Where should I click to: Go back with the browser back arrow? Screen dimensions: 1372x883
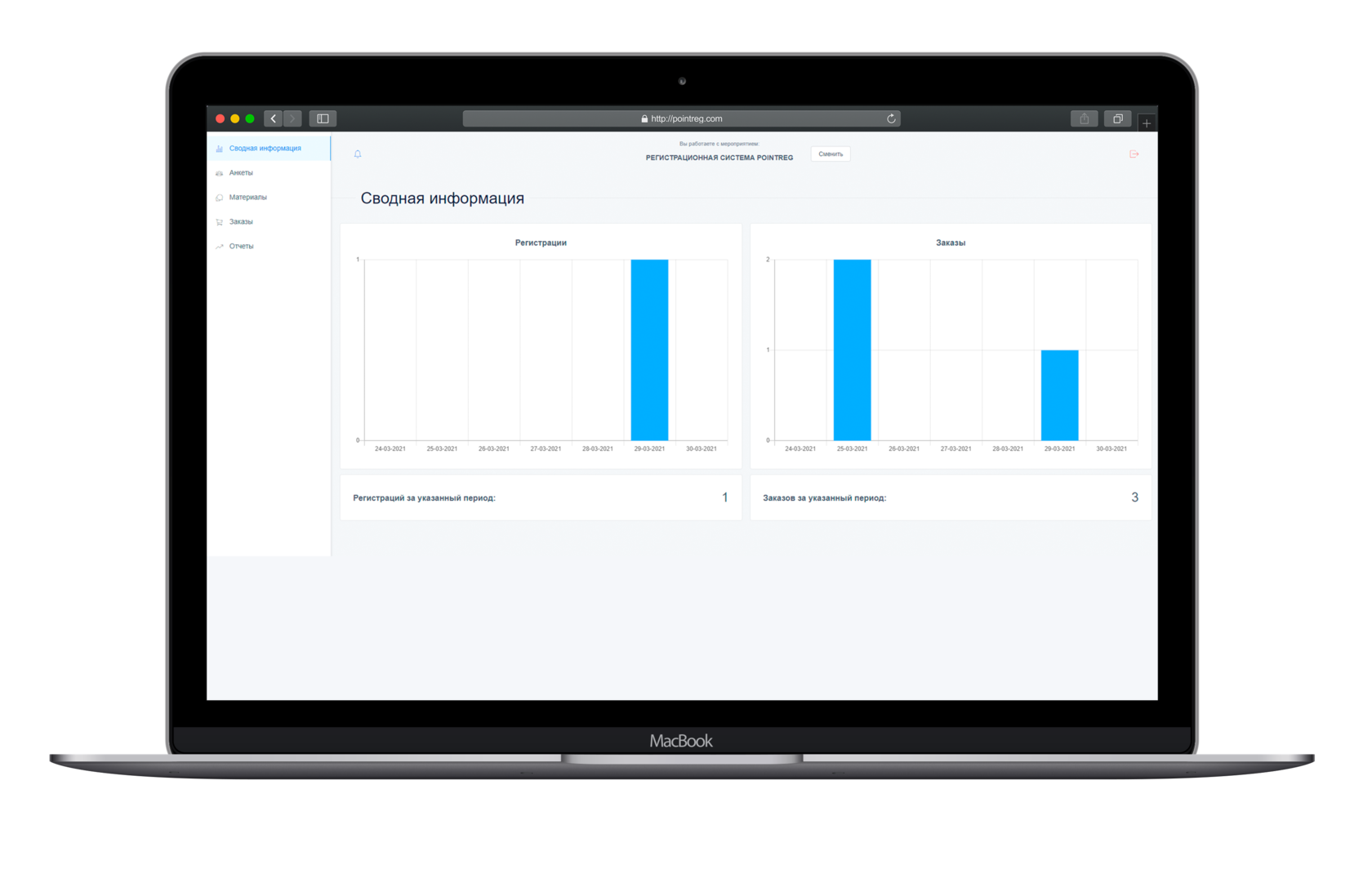[x=274, y=118]
